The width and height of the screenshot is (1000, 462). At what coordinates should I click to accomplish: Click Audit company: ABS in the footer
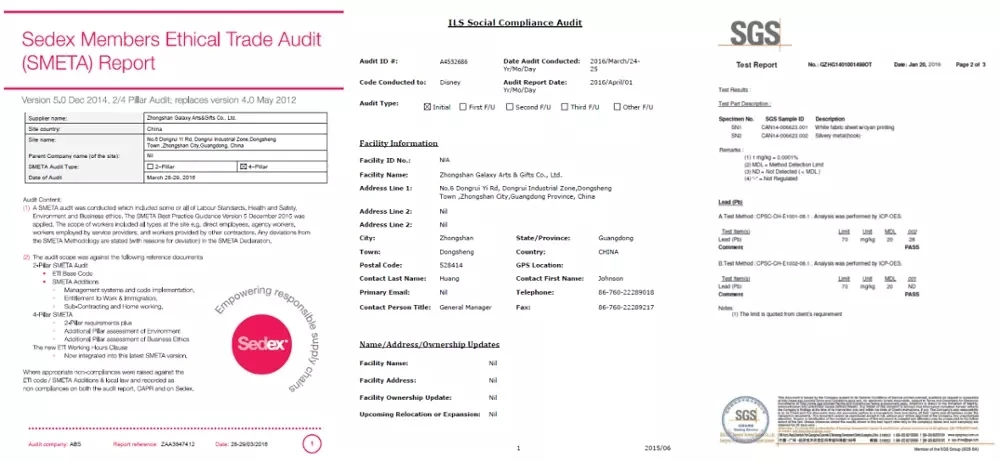[54, 443]
